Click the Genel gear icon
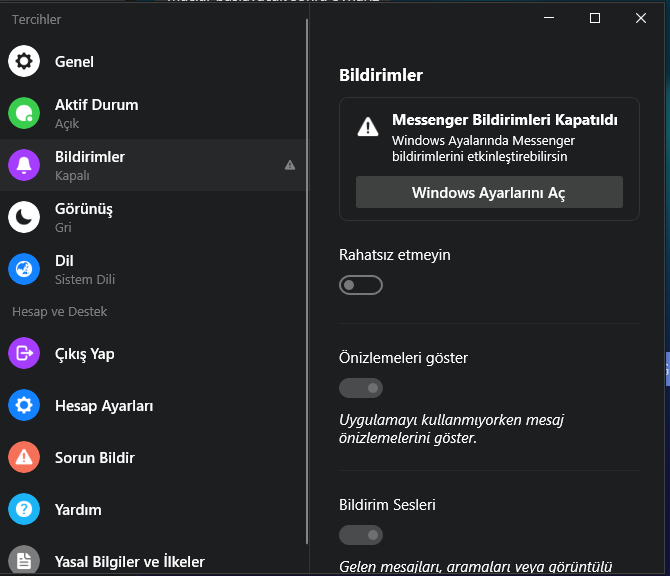The width and height of the screenshot is (670, 576). pos(24,61)
